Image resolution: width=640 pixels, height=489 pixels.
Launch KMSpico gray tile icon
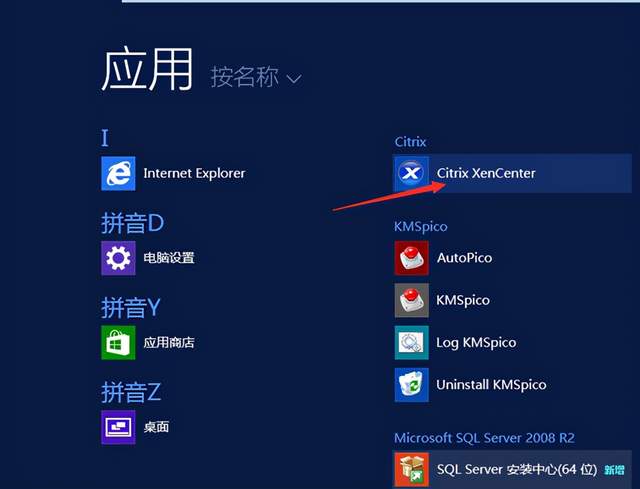(x=411, y=300)
